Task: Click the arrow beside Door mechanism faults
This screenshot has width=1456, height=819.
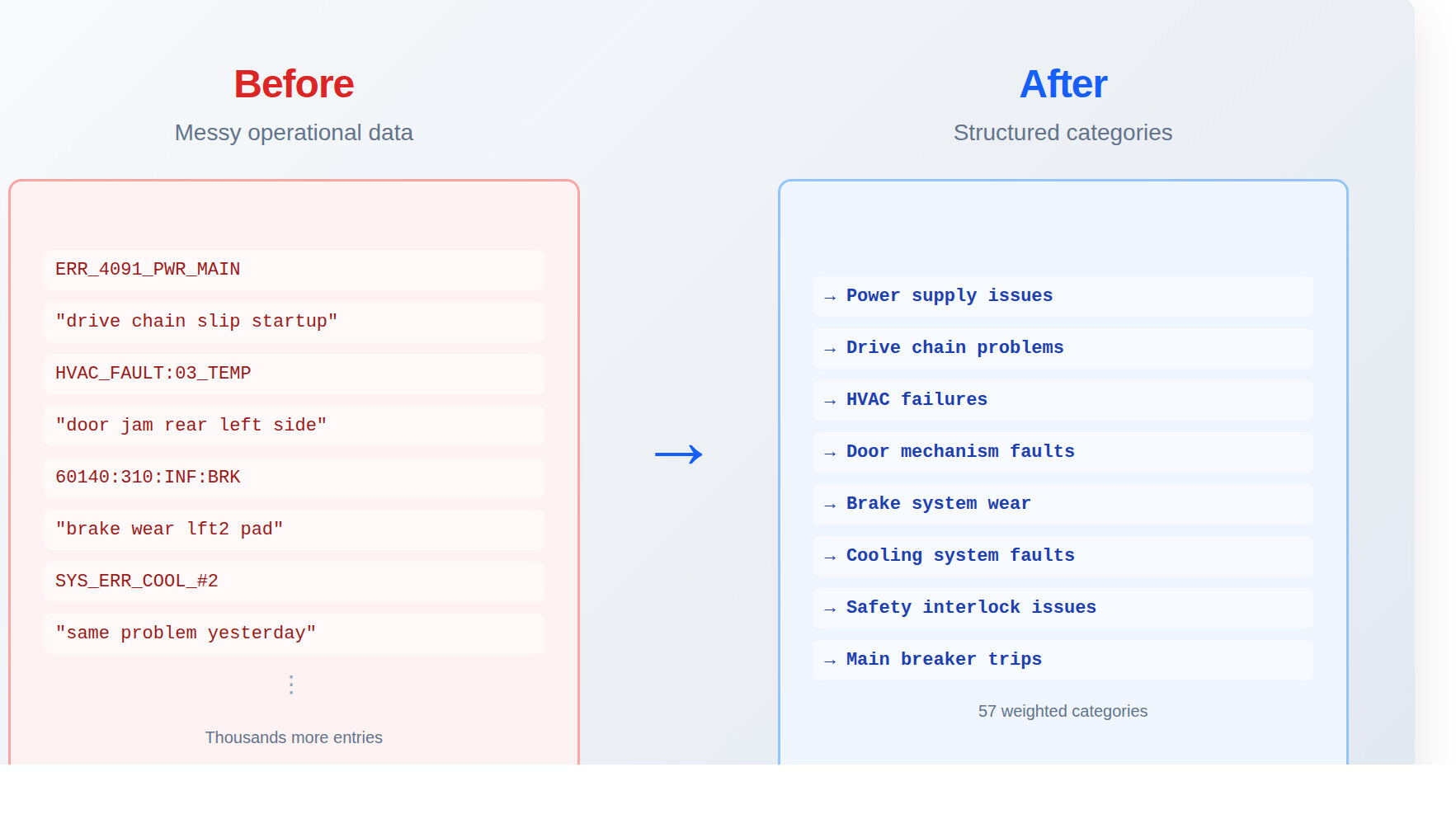Action: click(x=830, y=453)
